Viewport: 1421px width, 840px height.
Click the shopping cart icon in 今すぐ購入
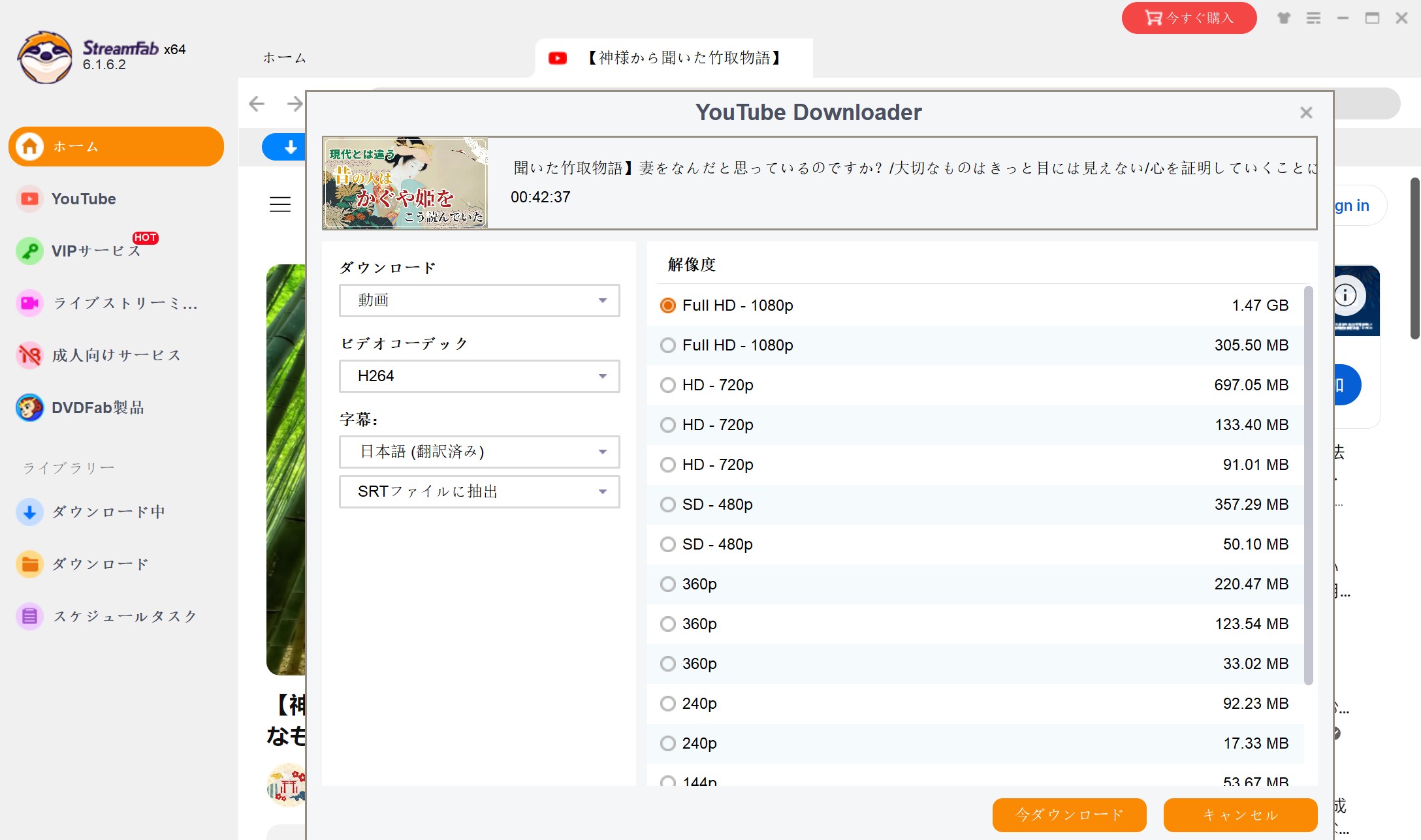coord(1153,18)
